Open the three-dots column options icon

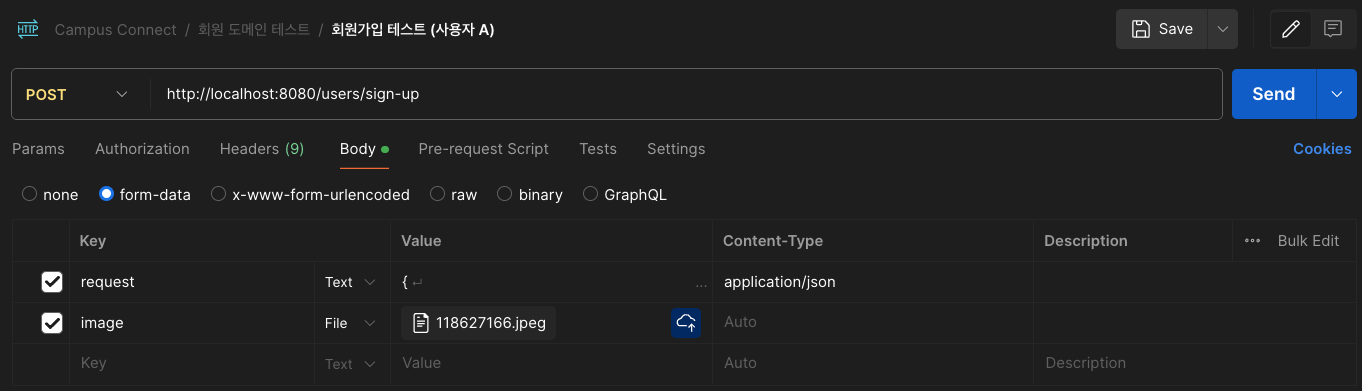(x=1252, y=241)
